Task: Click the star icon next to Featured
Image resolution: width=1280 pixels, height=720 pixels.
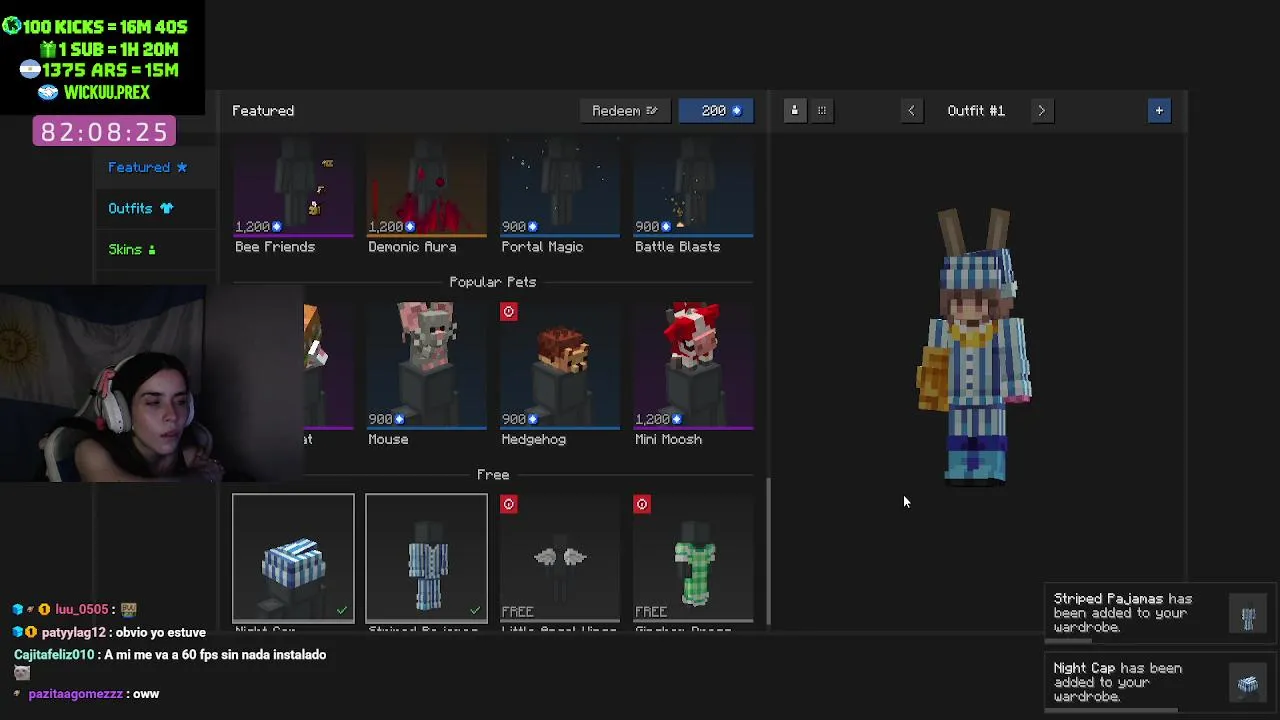Action: pyautogui.click(x=181, y=167)
